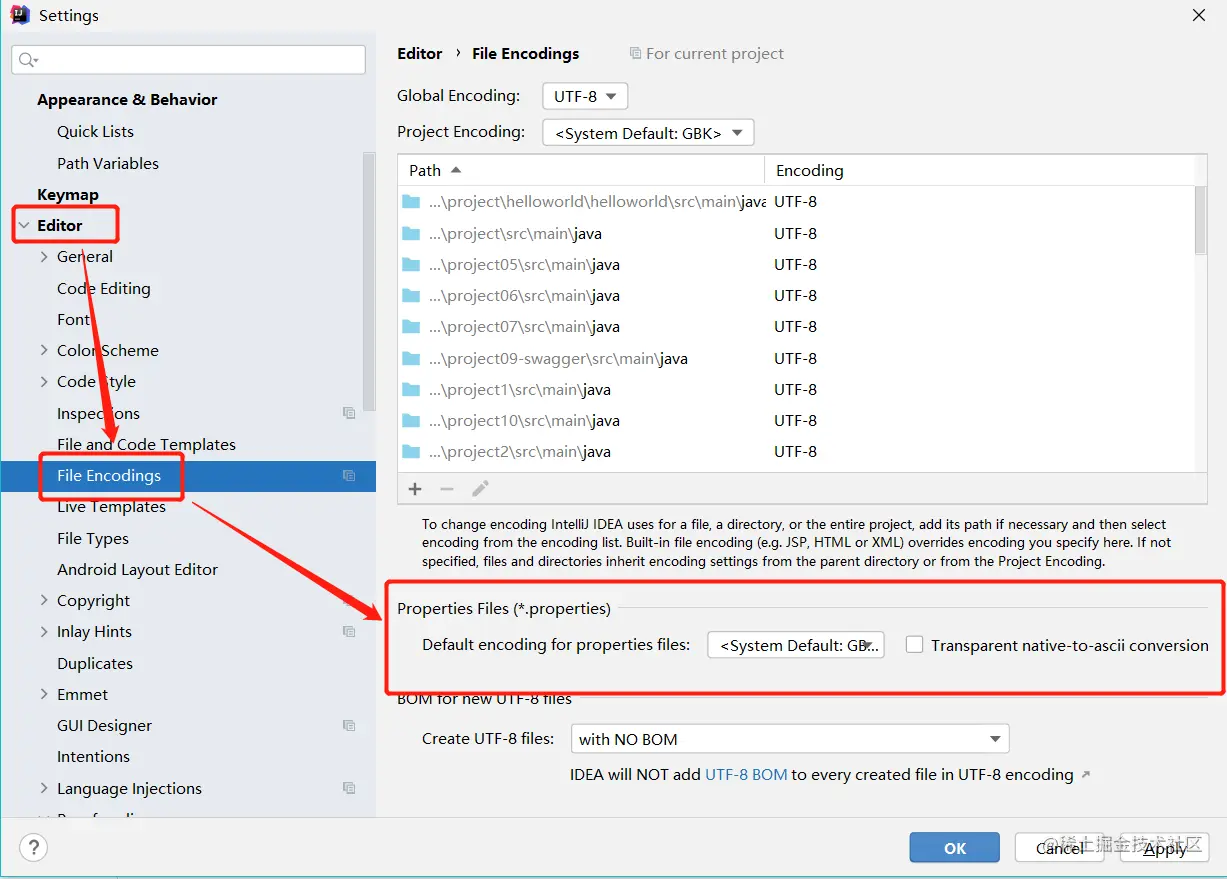Screen dimensions: 1227x879
Task: Click the external link arrow after BOM note
Action: tap(1086, 774)
